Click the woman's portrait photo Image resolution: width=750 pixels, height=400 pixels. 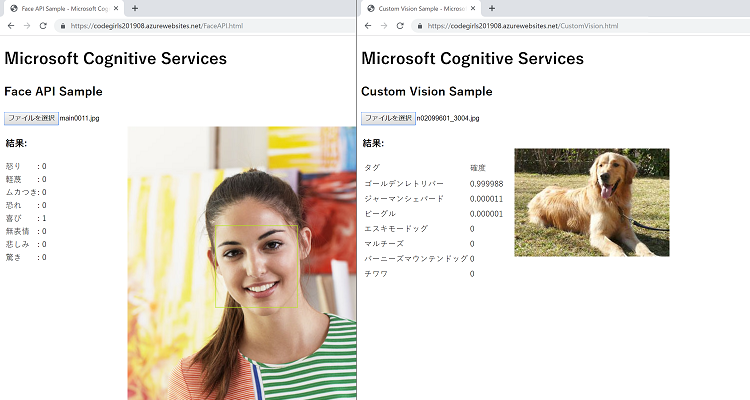[x=242, y=263]
